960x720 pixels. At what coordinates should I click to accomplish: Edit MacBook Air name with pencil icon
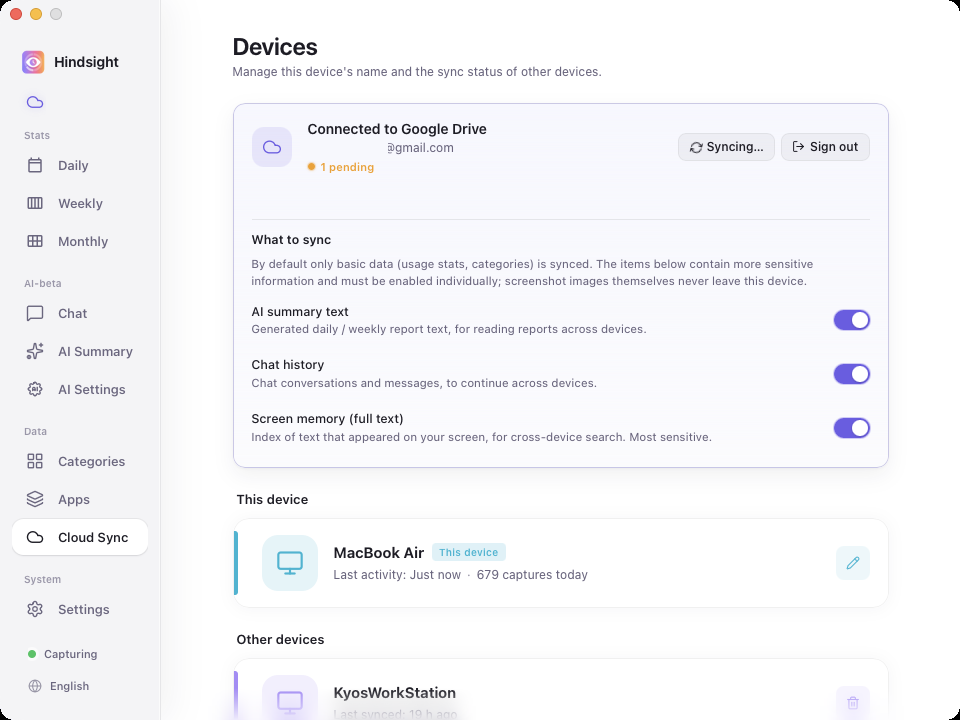pyautogui.click(x=853, y=563)
